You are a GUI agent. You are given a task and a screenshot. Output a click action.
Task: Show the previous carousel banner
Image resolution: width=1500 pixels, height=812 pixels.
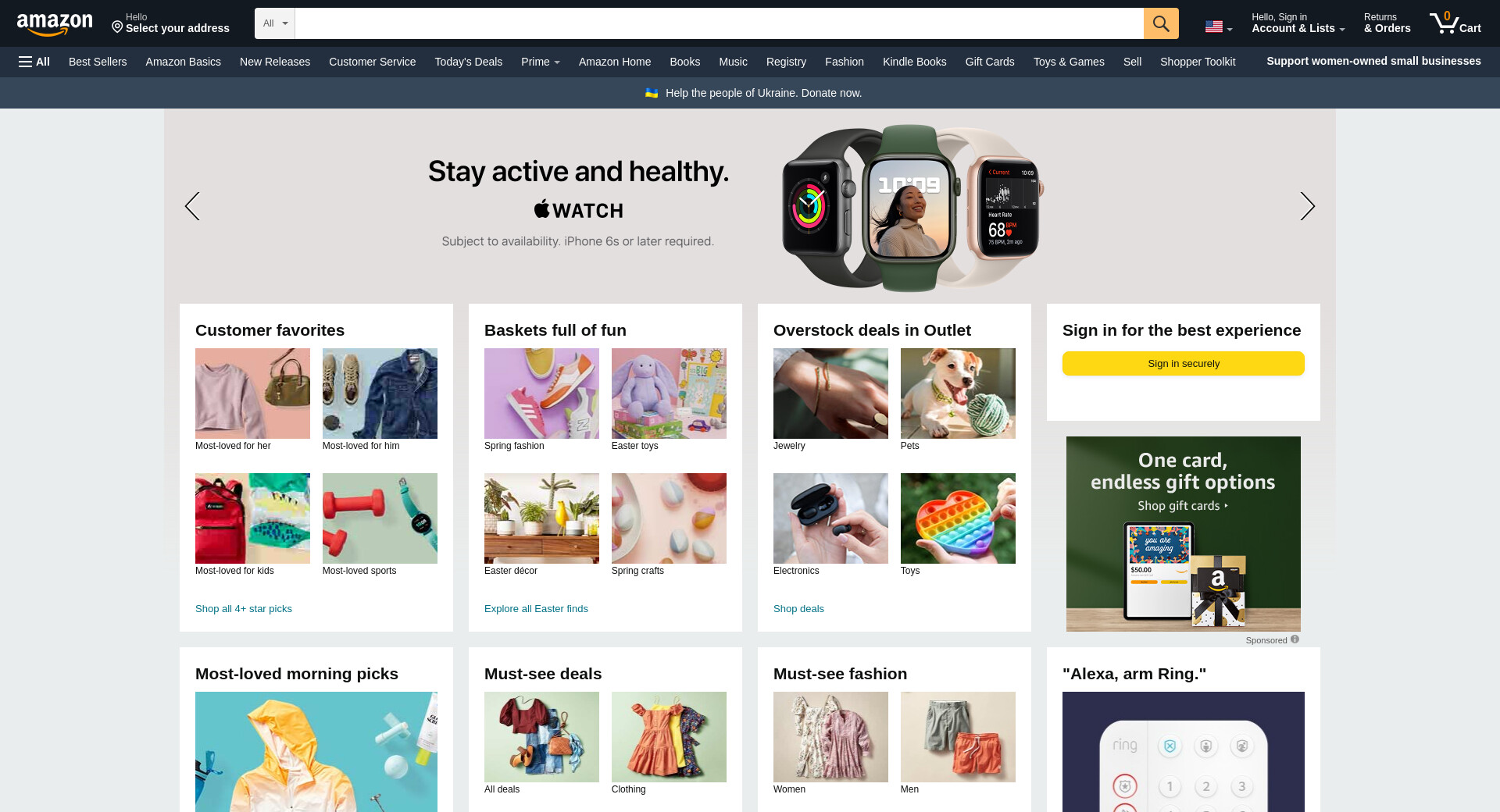(x=192, y=206)
